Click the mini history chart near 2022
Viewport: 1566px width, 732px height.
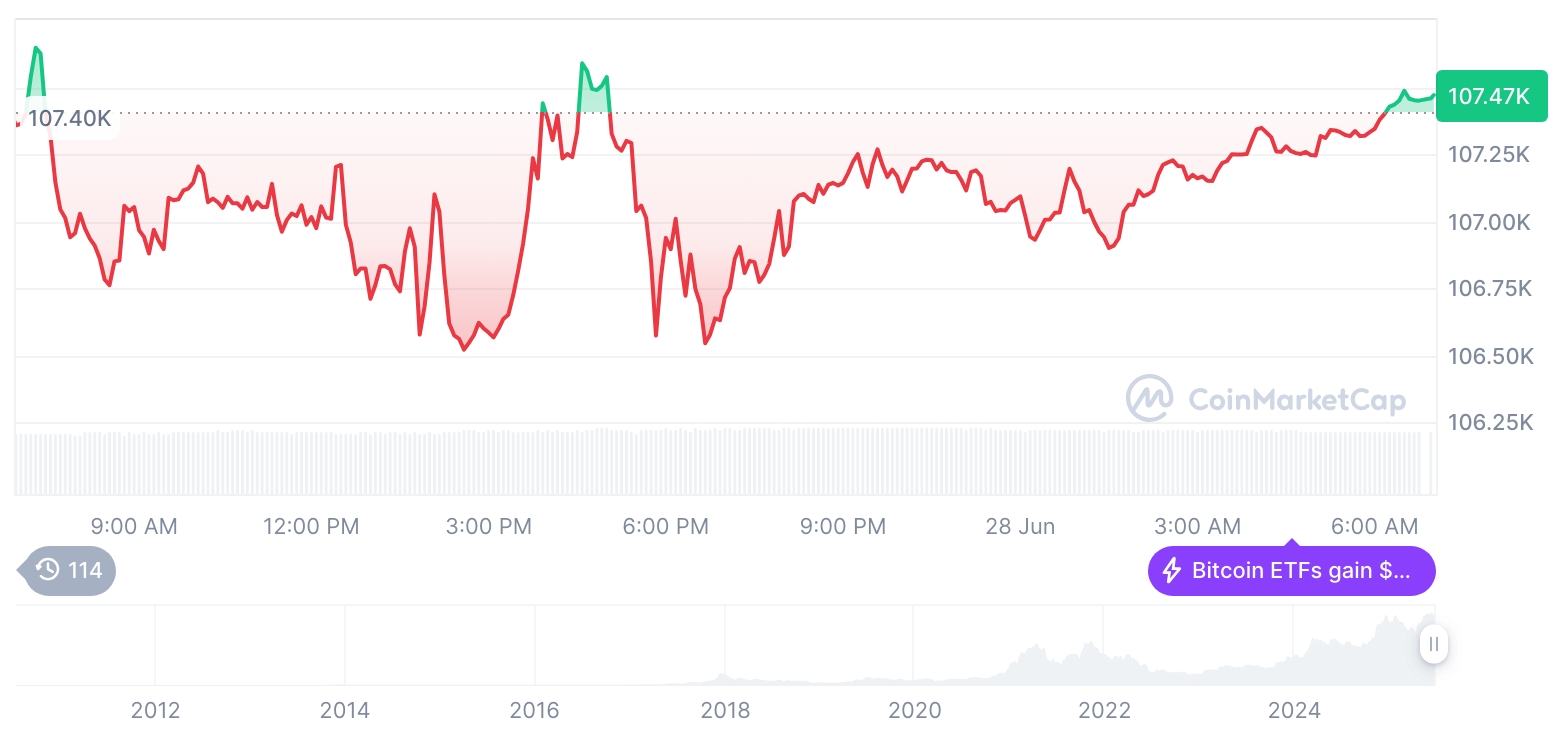click(x=1104, y=661)
